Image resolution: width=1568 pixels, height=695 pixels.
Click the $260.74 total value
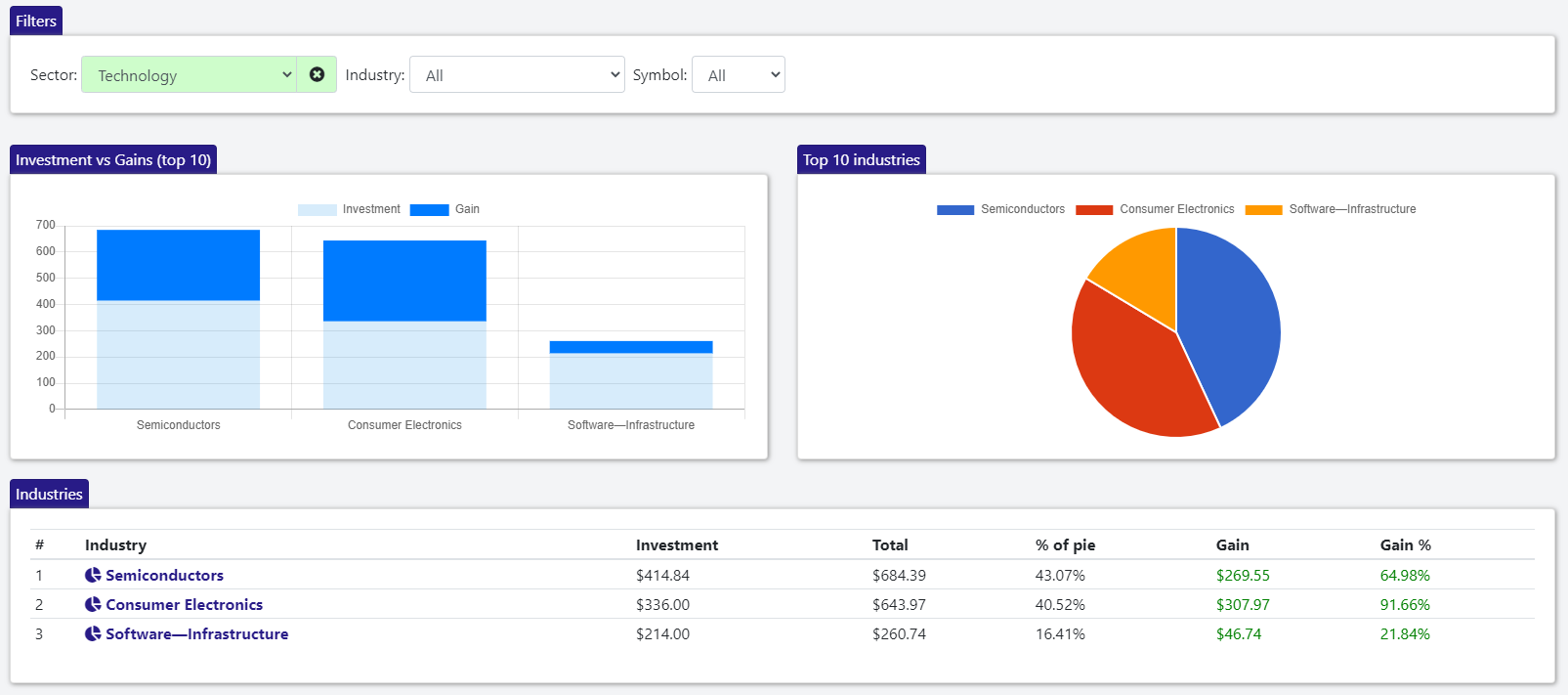click(899, 633)
